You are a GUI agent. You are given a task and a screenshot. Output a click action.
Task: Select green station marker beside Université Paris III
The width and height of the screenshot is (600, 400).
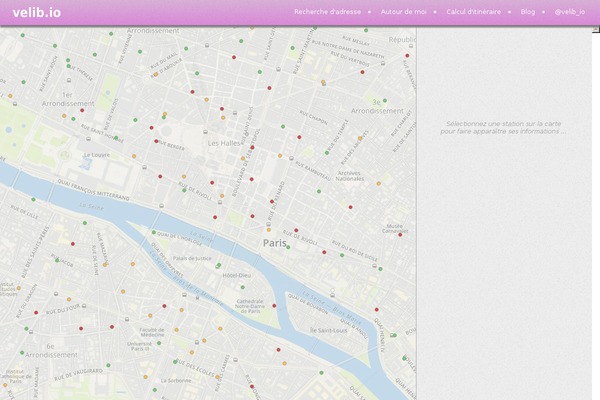tap(159, 343)
